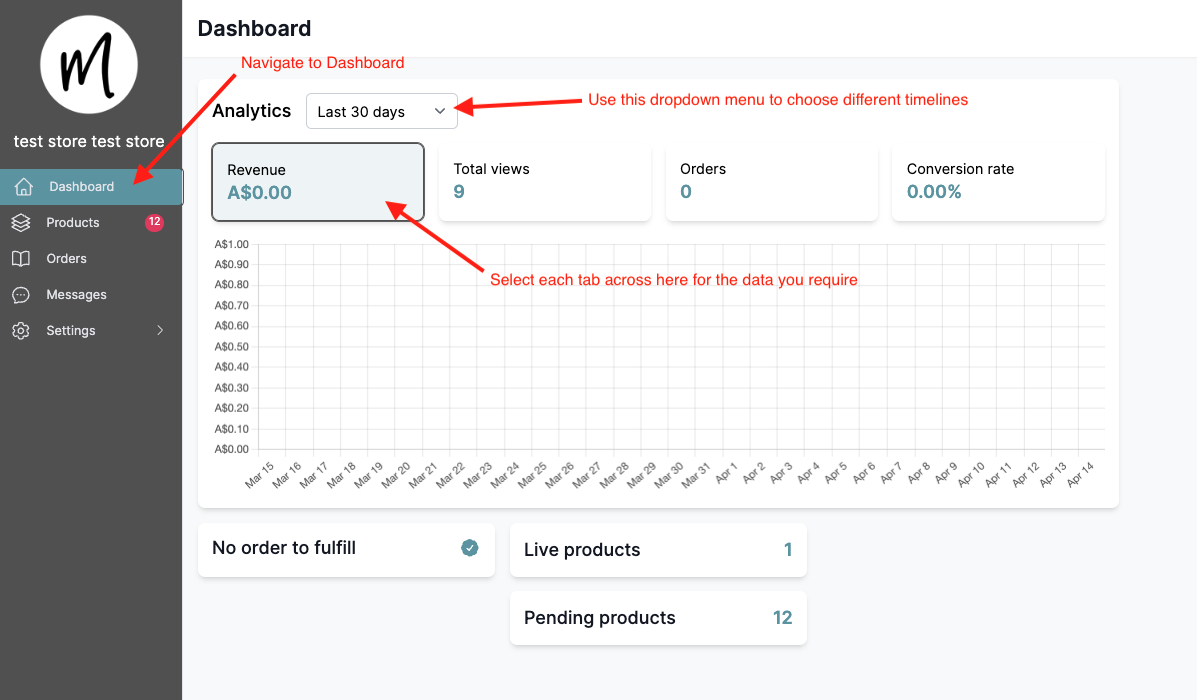Switch to the Total views tab
The image size is (1197, 700).
pos(545,182)
